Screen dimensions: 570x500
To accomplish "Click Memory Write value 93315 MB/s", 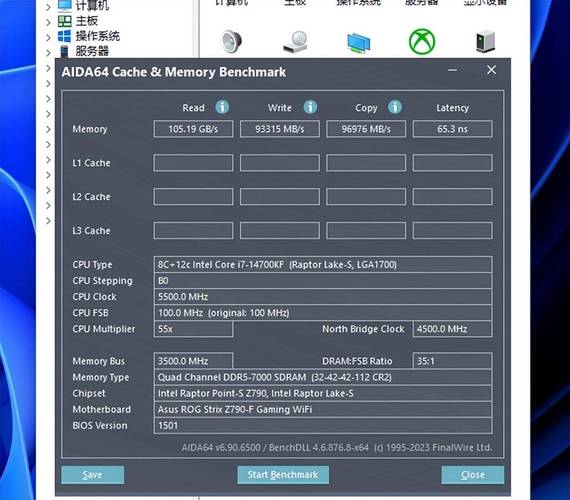I will click(x=280, y=129).
